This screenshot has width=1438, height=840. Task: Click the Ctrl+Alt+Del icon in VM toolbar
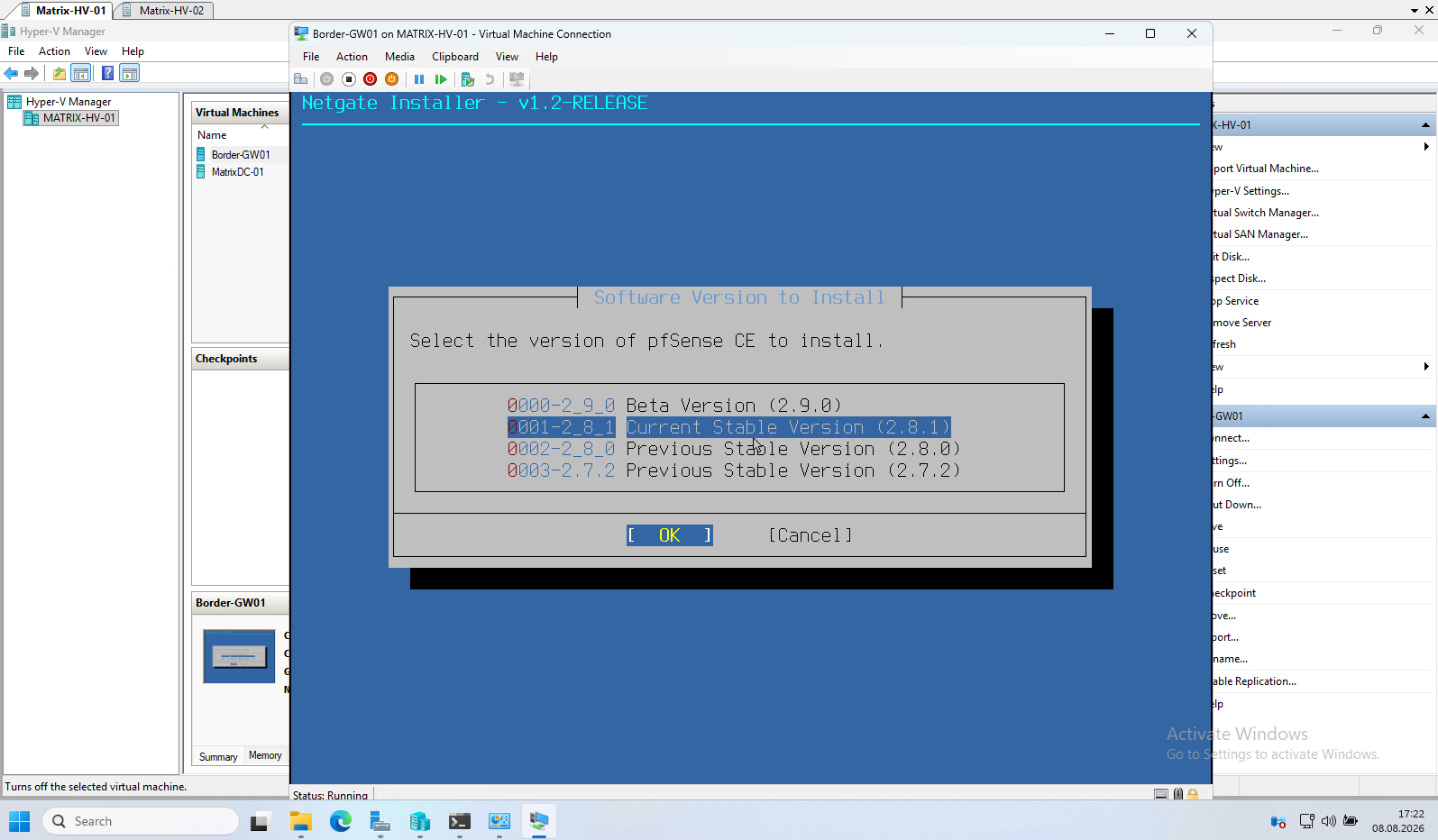(301, 79)
